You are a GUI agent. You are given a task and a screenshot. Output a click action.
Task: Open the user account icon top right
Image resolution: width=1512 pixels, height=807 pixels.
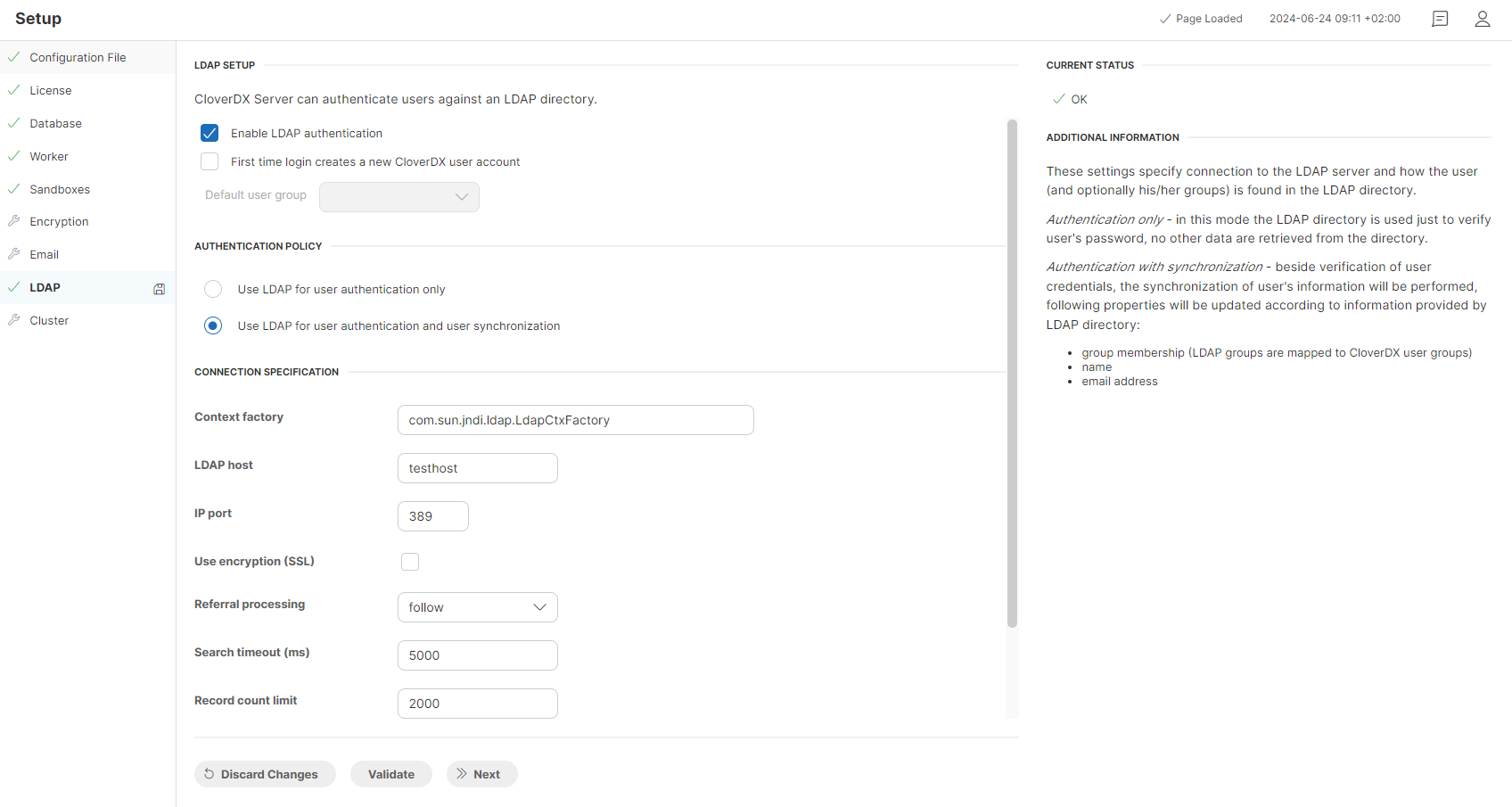1483,18
